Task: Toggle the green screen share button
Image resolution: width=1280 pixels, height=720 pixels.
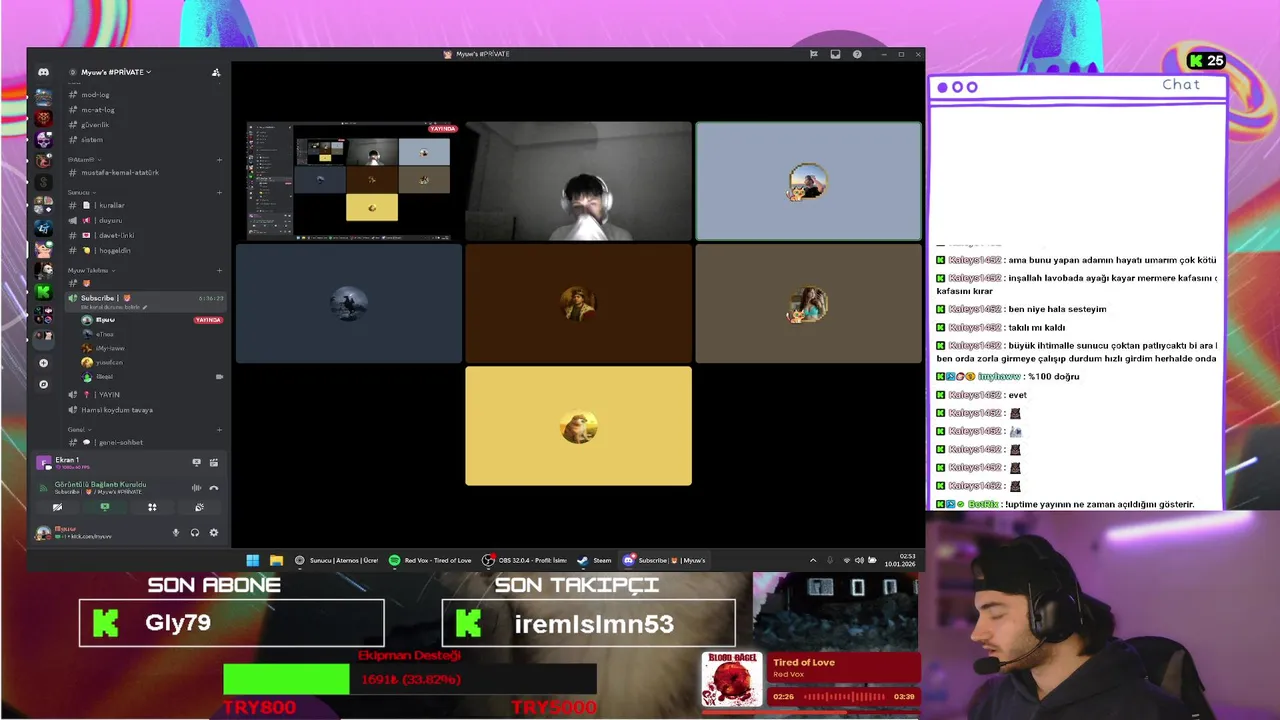Action: pyautogui.click(x=105, y=507)
